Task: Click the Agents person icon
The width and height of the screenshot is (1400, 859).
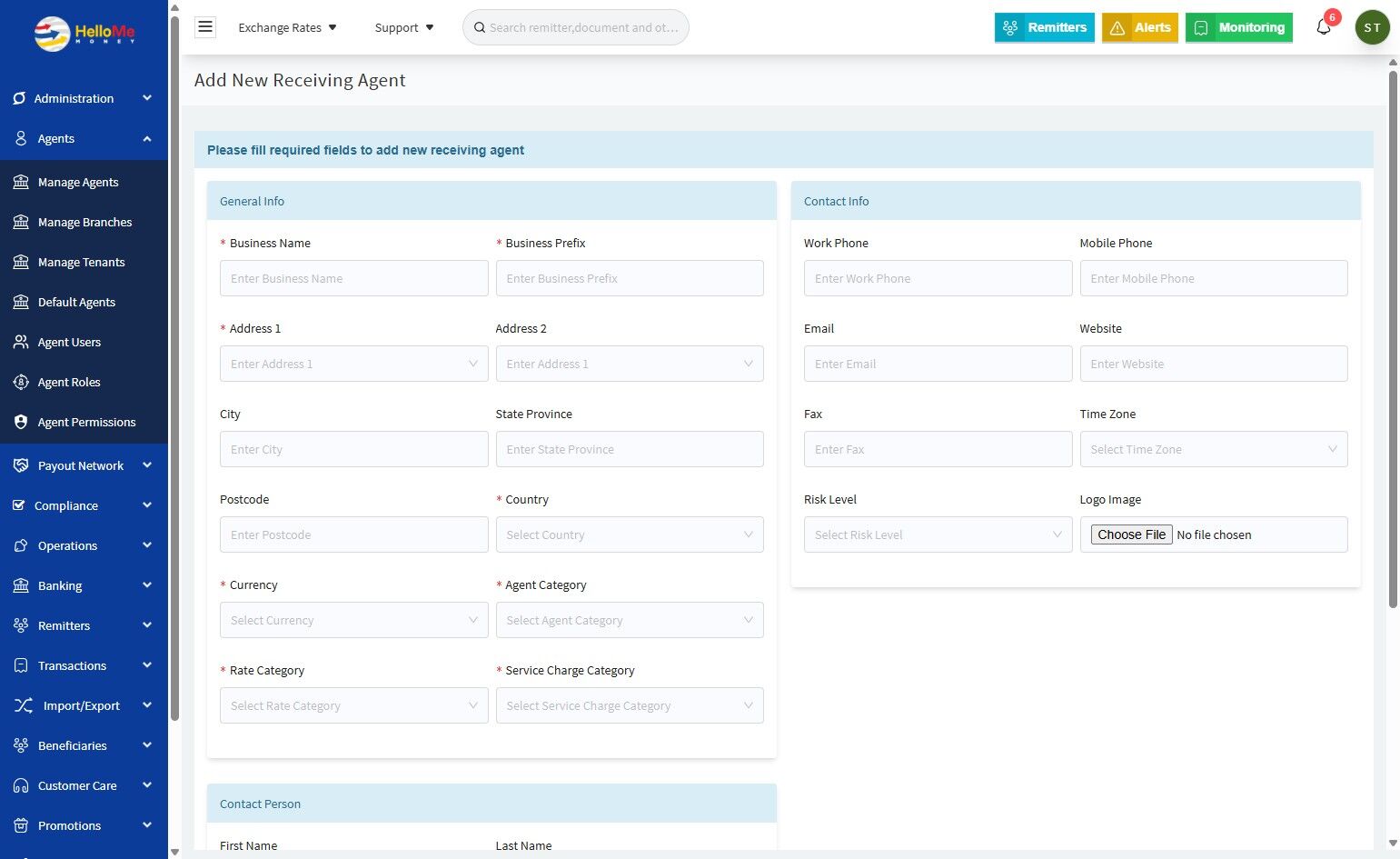Action: tap(21, 138)
